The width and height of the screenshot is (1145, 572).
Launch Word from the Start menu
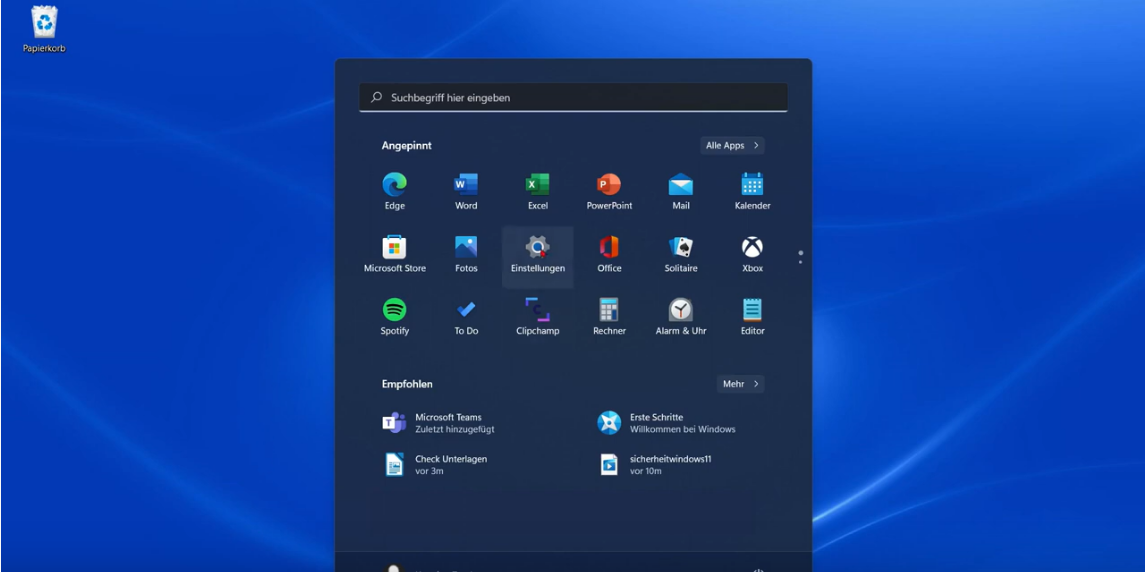tap(466, 191)
